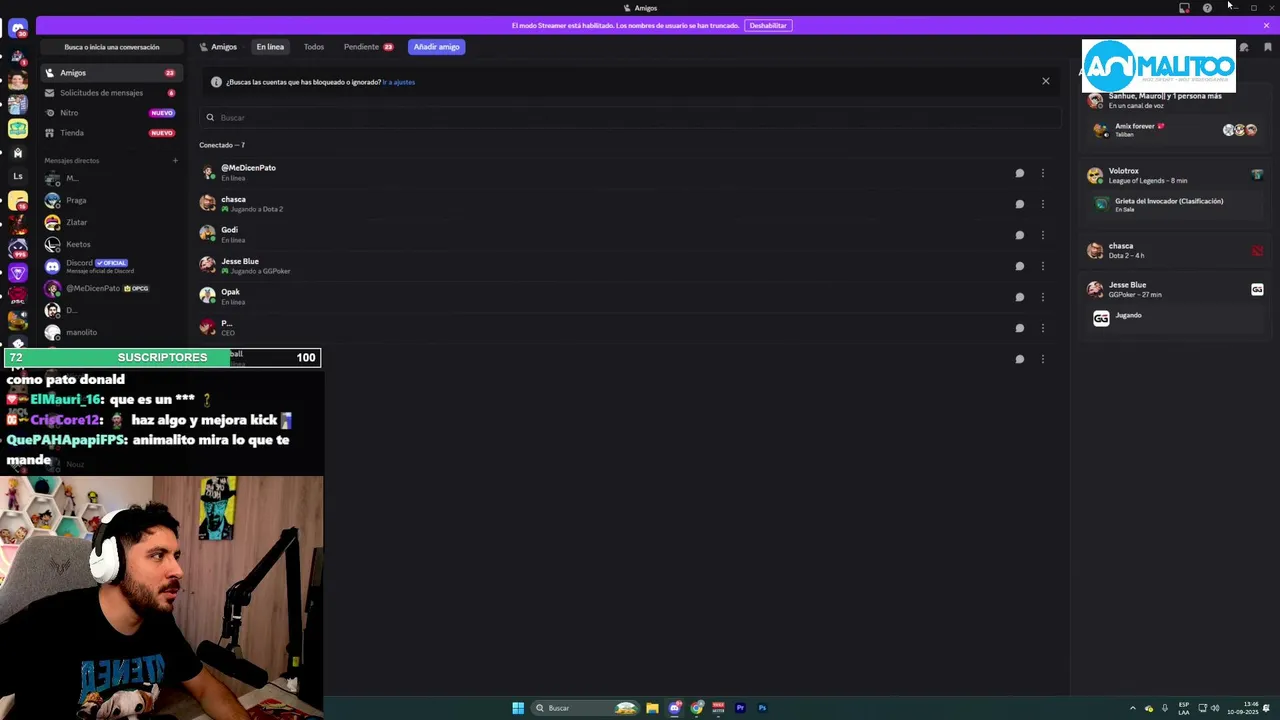Image resolution: width=1280 pixels, height=720 pixels.
Task: Open more options for chasca in friends list
Action: [x=1043, y=204]
